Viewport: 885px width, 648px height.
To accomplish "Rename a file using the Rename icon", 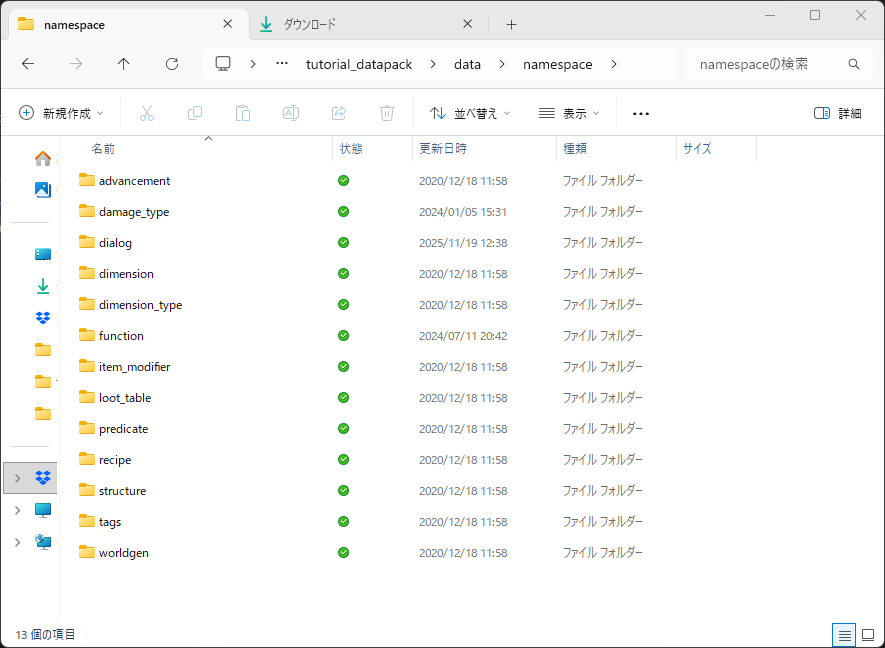I will [291, 113].
